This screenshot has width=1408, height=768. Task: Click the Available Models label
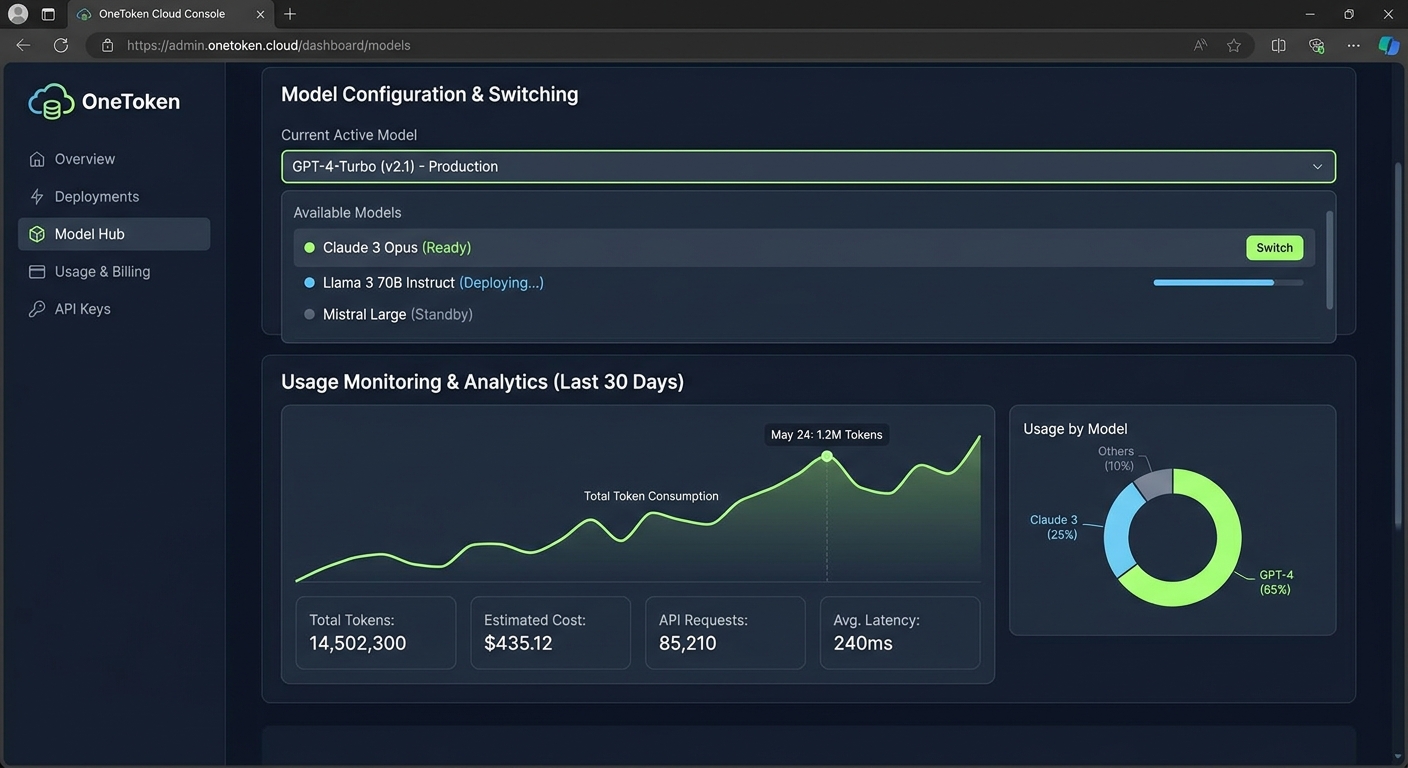click(x=347, y=213)
